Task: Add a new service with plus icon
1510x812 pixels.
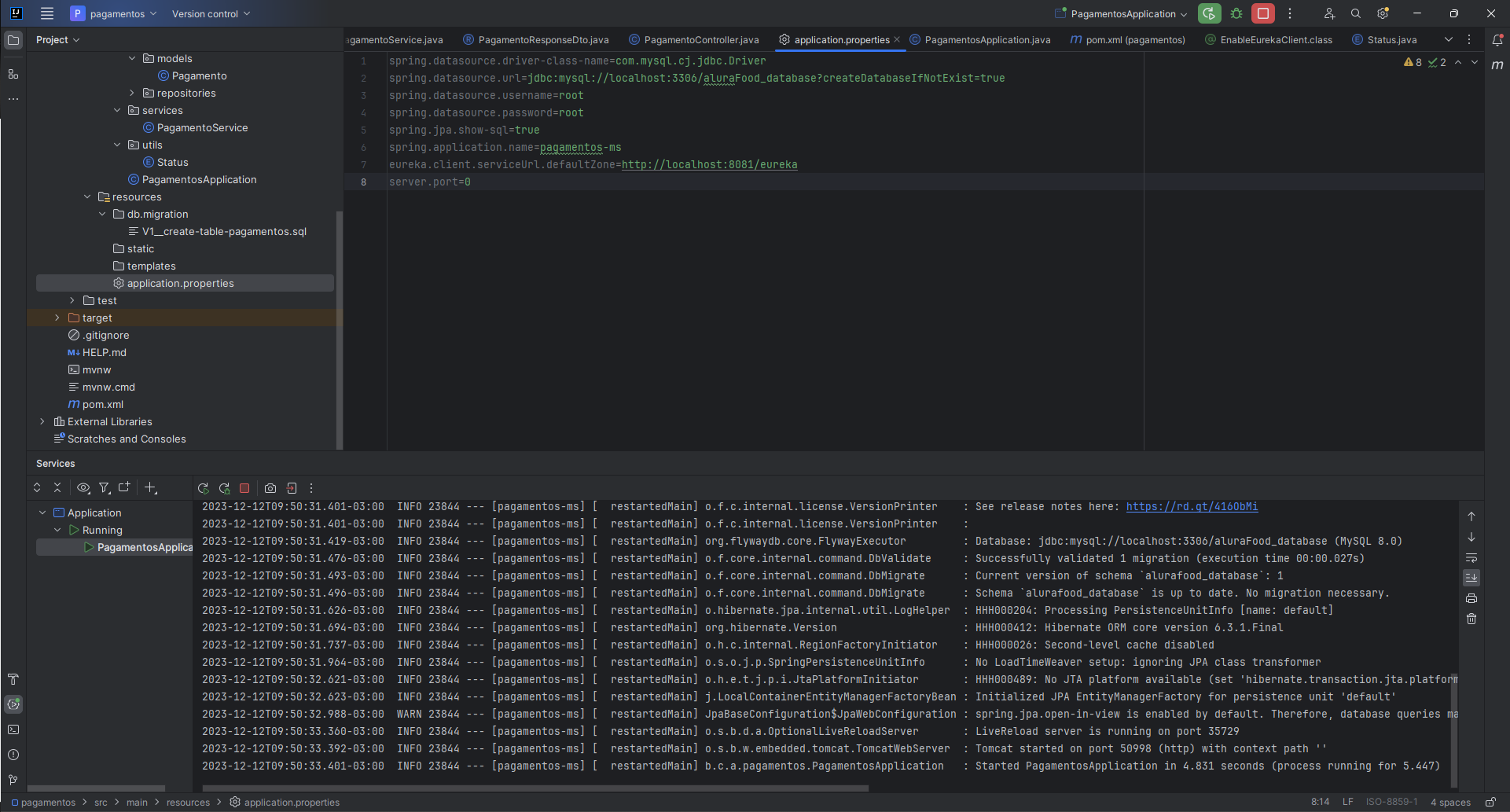Action: tap(151, 488)
